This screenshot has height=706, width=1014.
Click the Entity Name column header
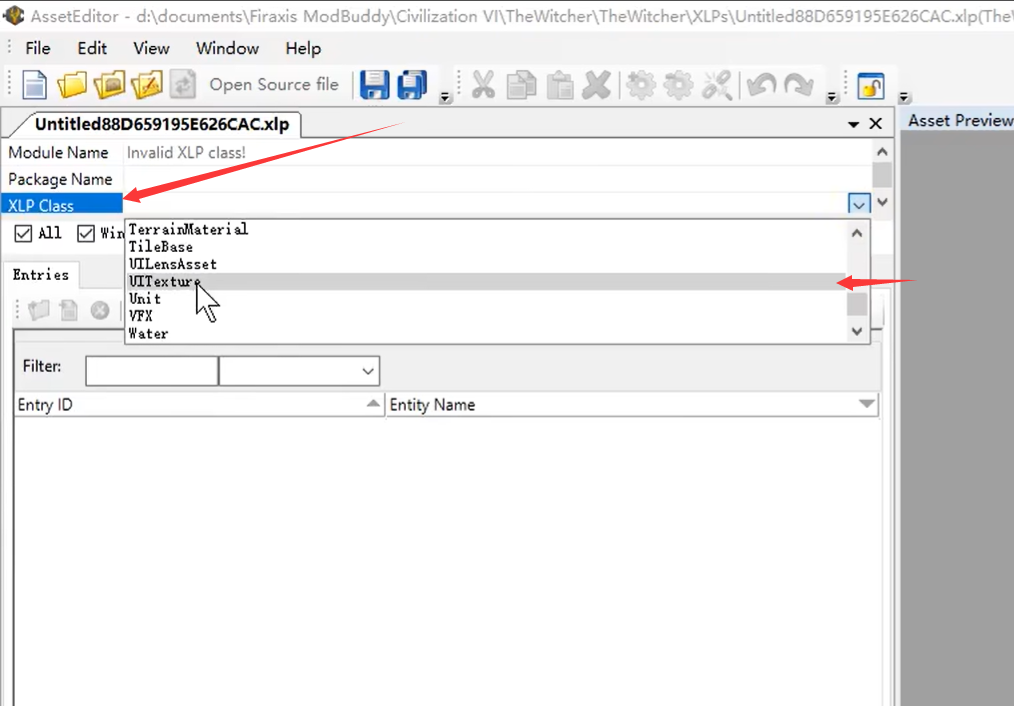pos(632,405)
